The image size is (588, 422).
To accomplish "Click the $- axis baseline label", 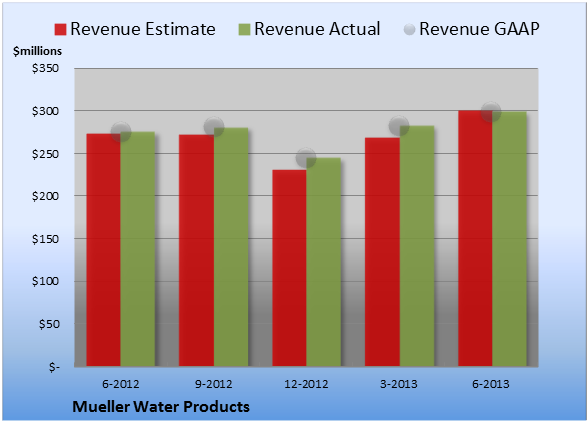I will 54,367.
